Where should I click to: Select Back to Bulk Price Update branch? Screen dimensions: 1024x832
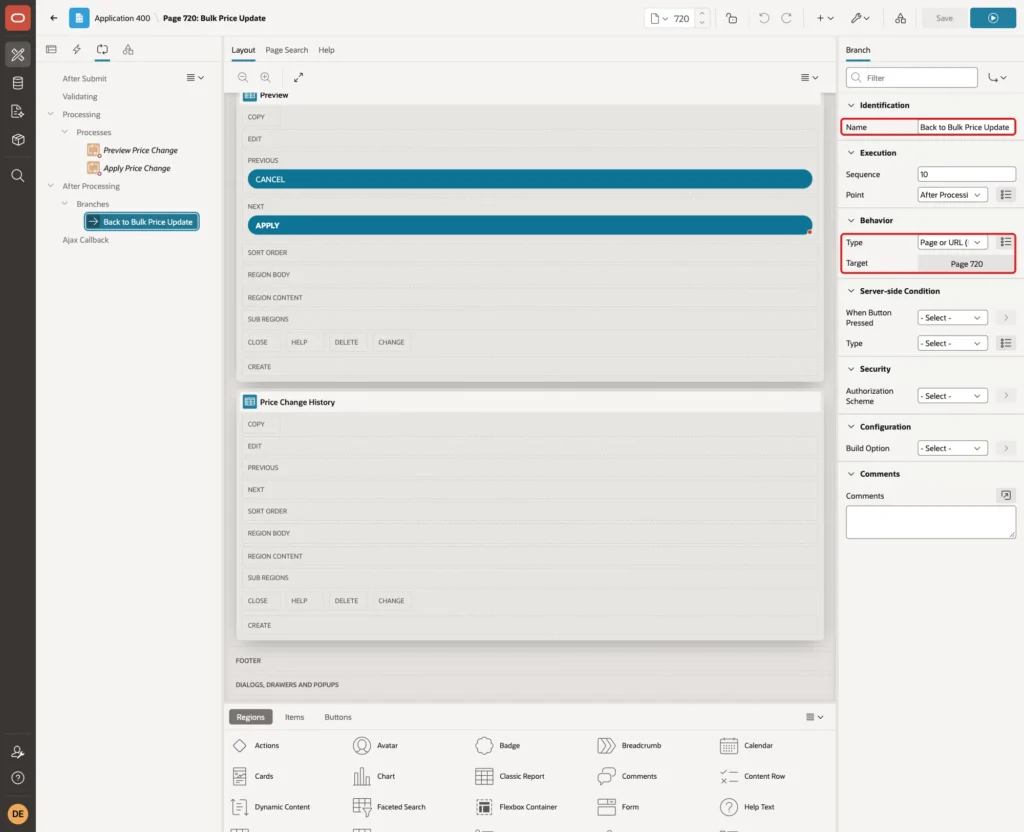pos(142,222)
